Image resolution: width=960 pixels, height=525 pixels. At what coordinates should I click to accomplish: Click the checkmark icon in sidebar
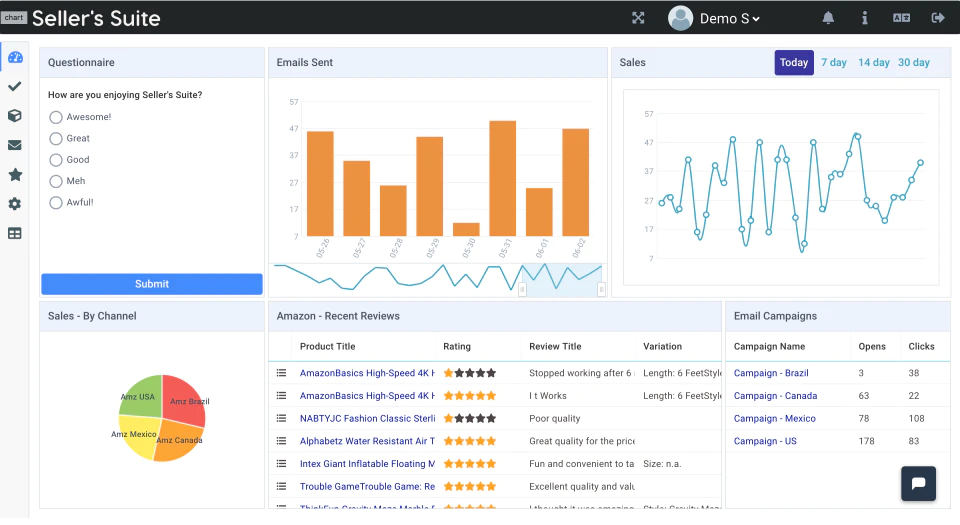[x=15, y=86]
